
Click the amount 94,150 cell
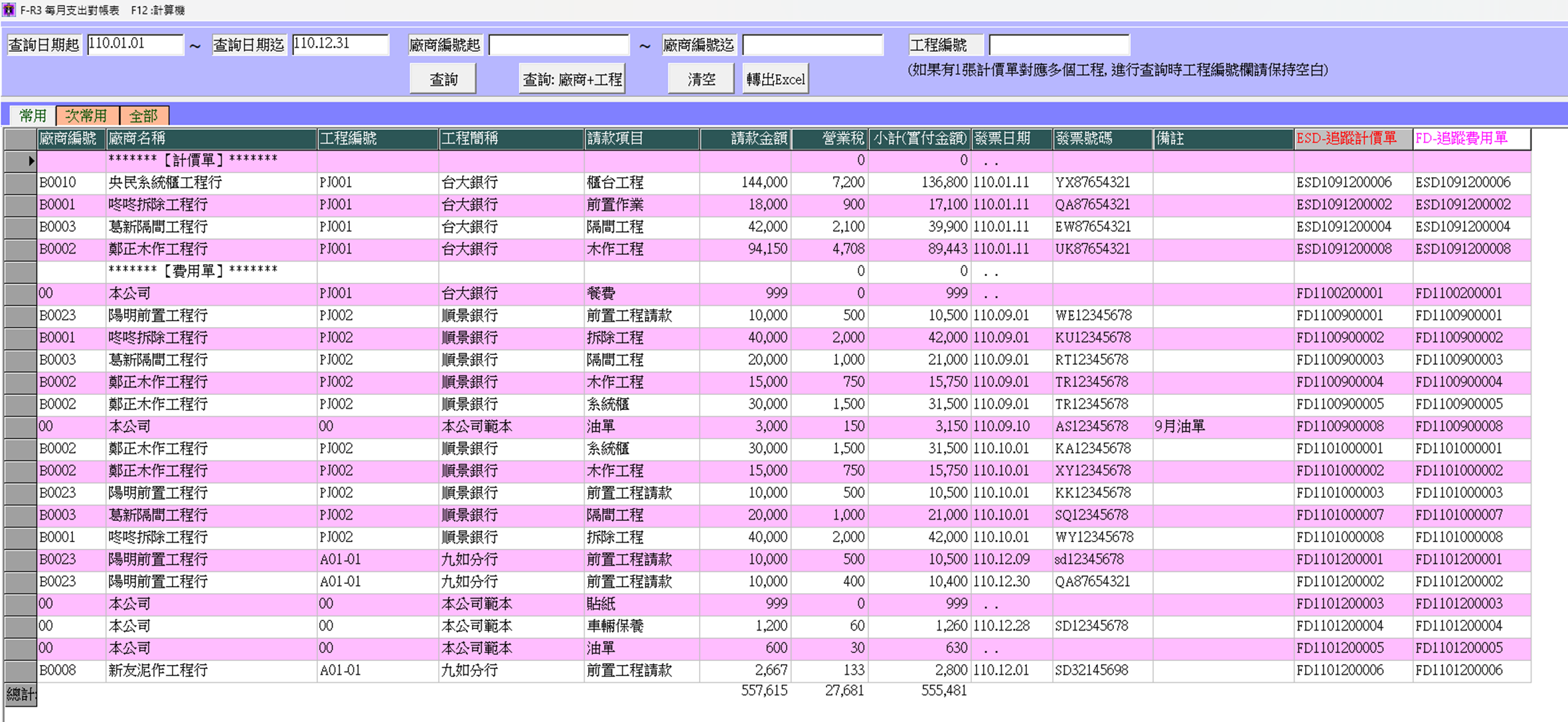(x=745, y=249)
